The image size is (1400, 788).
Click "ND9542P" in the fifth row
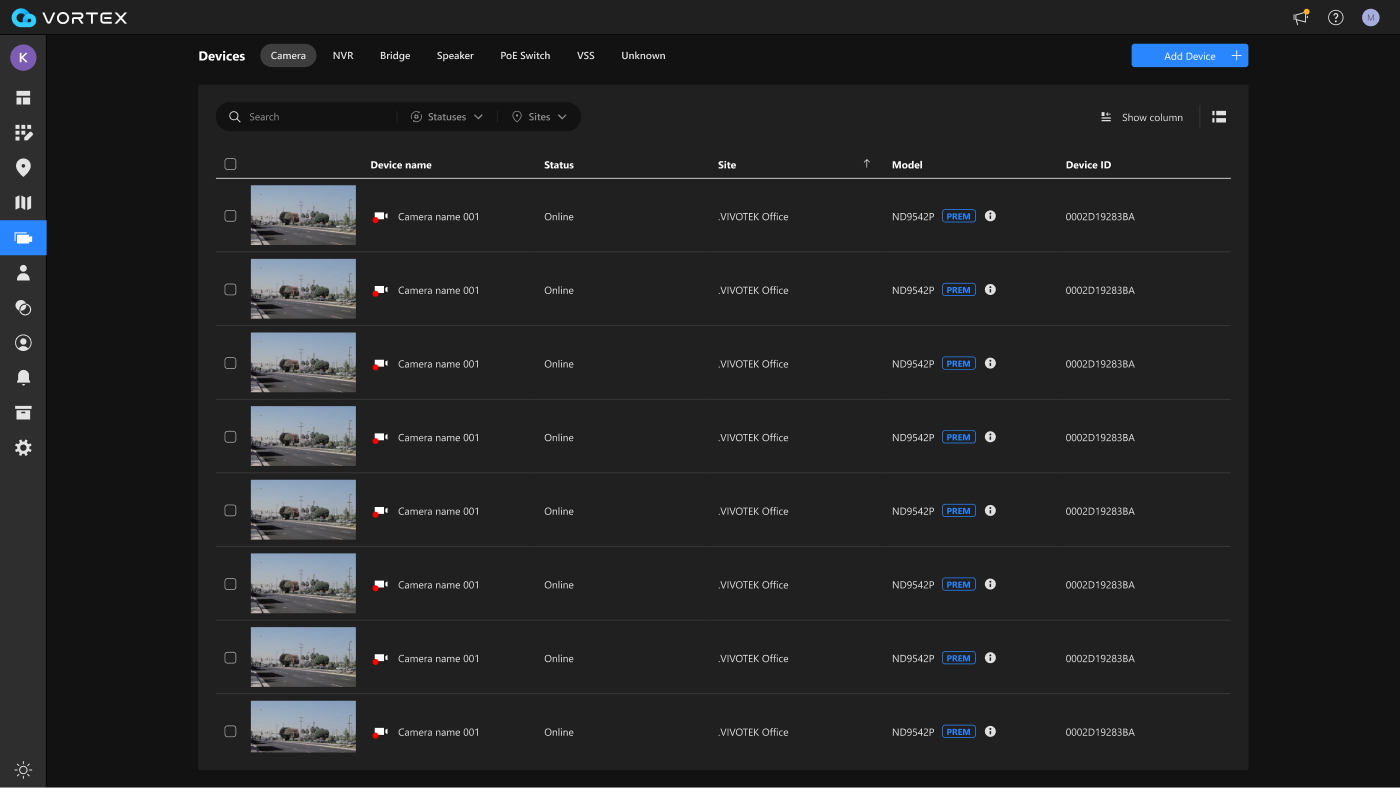click(913, 511)
